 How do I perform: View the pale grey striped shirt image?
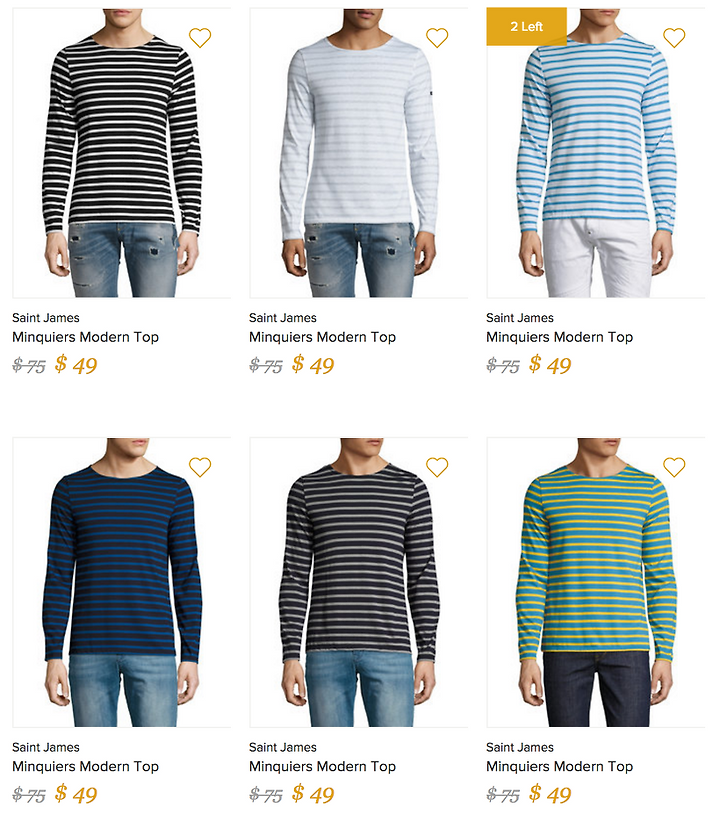click(x=359, y=153)
